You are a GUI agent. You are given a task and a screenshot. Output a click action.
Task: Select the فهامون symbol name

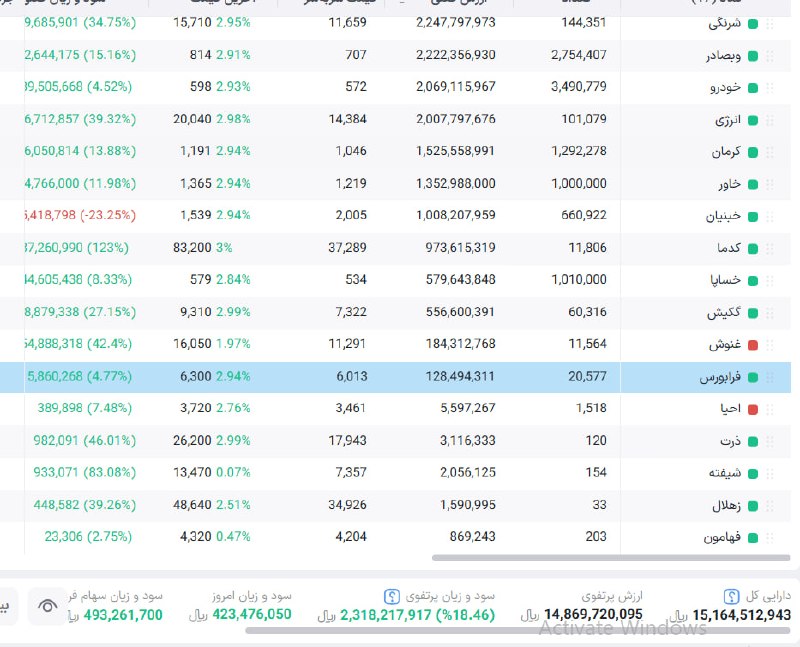pyautogui.click(x=722, y=537)
